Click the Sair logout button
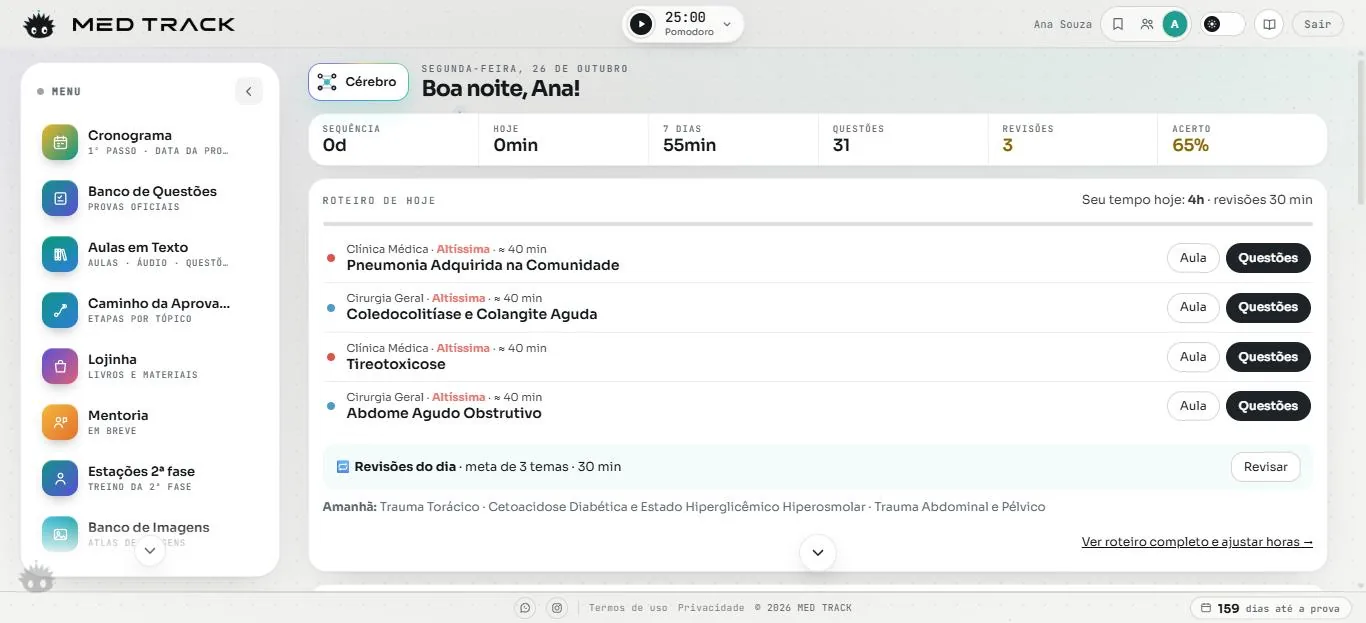Viewport: 1366px width, 623px height. [x=1318, y=24]
